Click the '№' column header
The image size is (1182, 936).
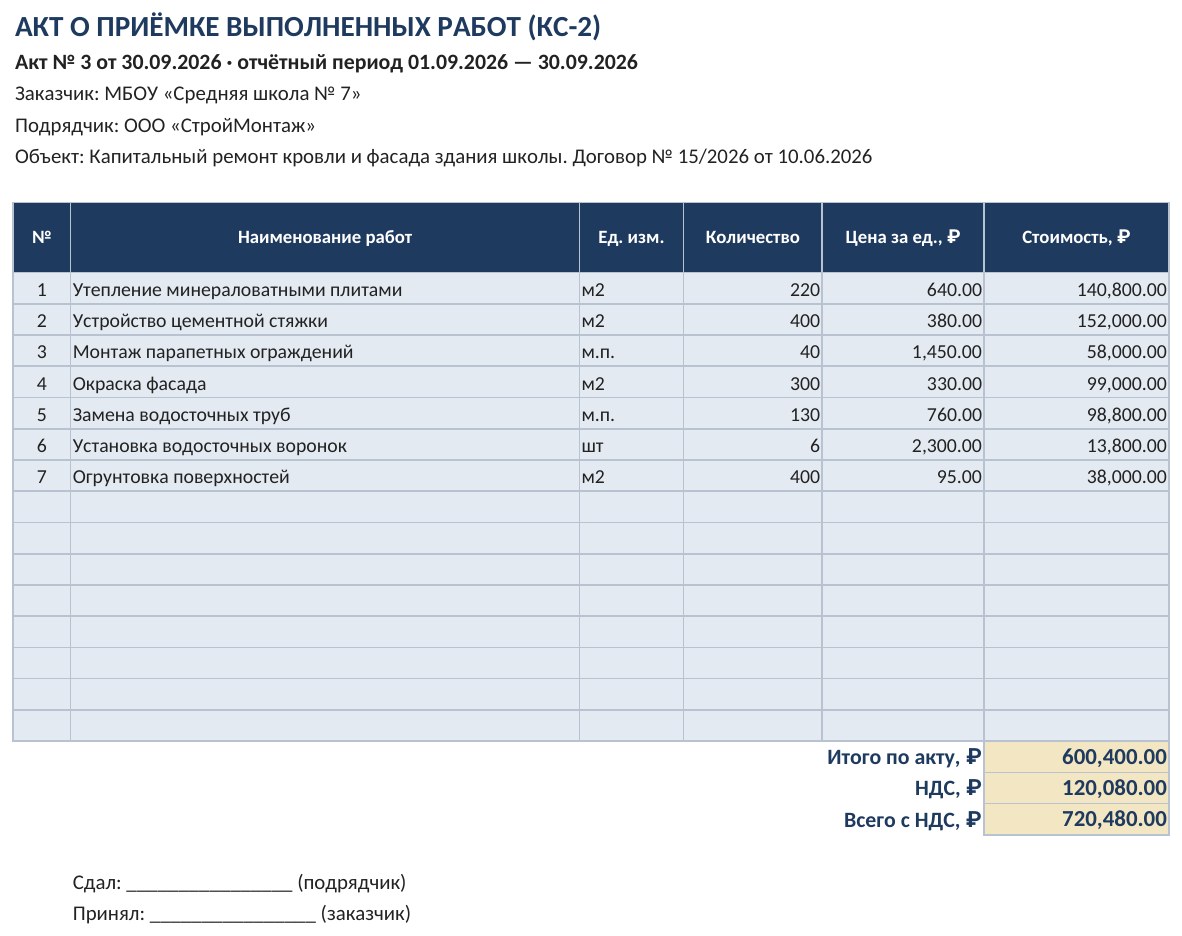41,237
